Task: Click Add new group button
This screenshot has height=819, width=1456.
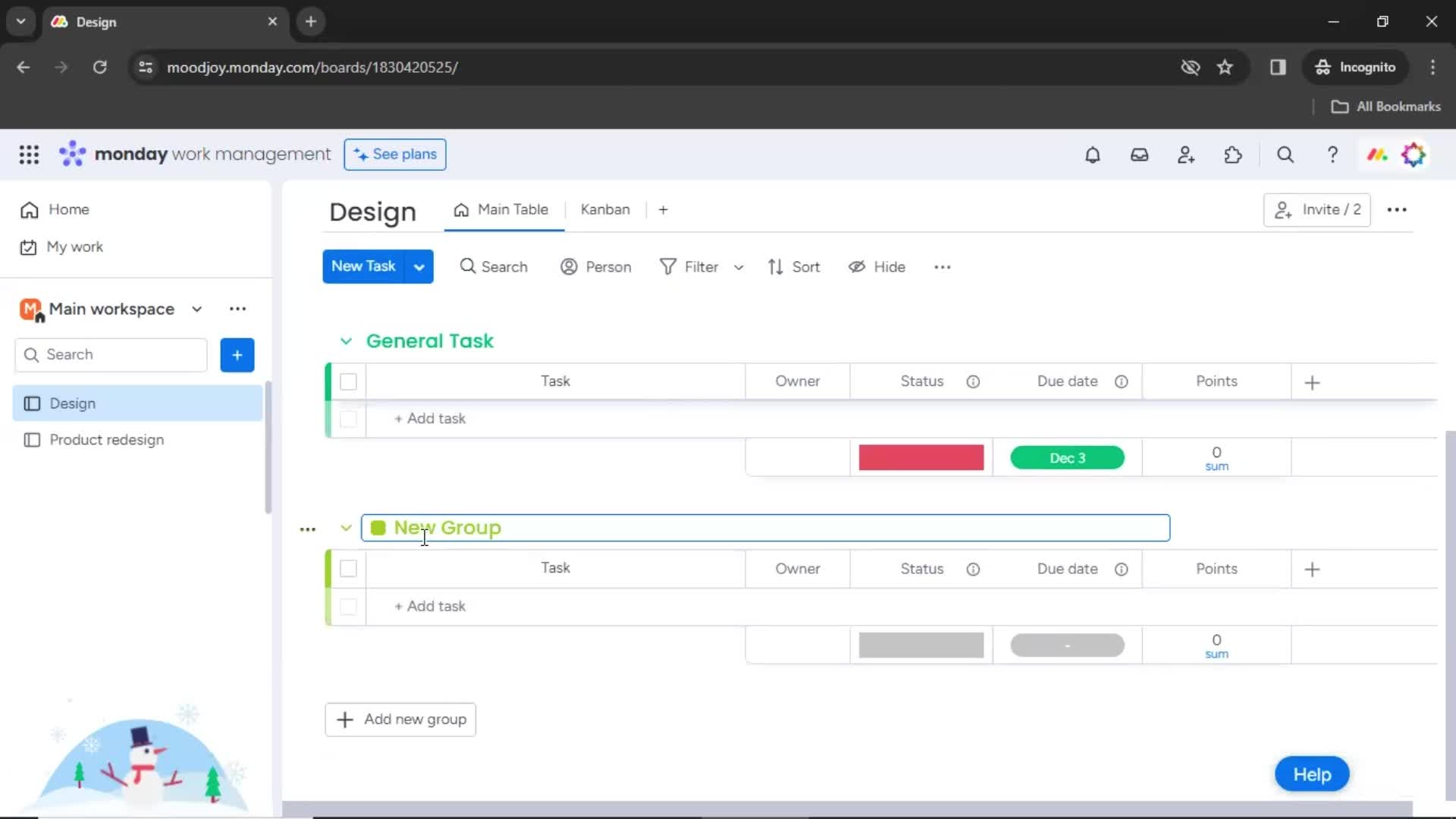Action: [x=400, y=720]
